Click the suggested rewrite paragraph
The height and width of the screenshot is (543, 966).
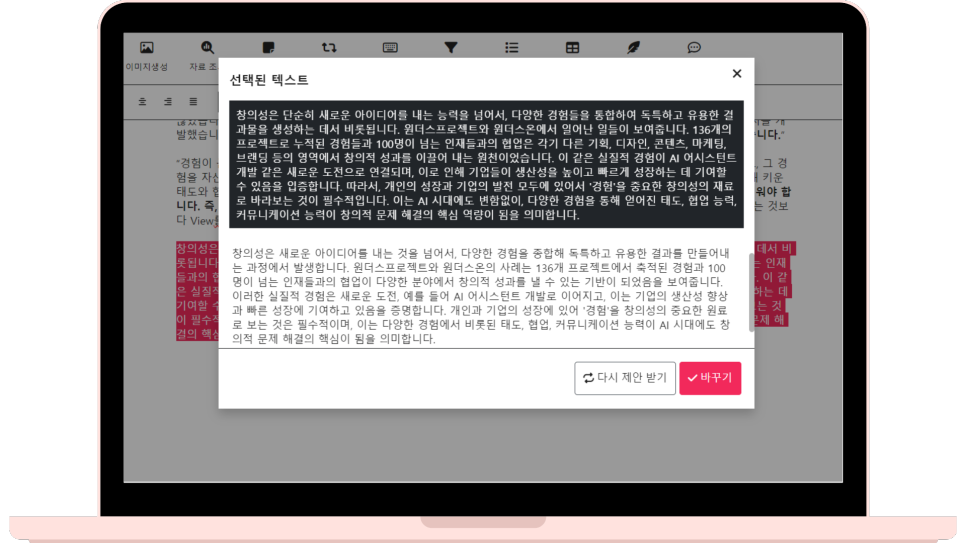[x=481, y=296]
